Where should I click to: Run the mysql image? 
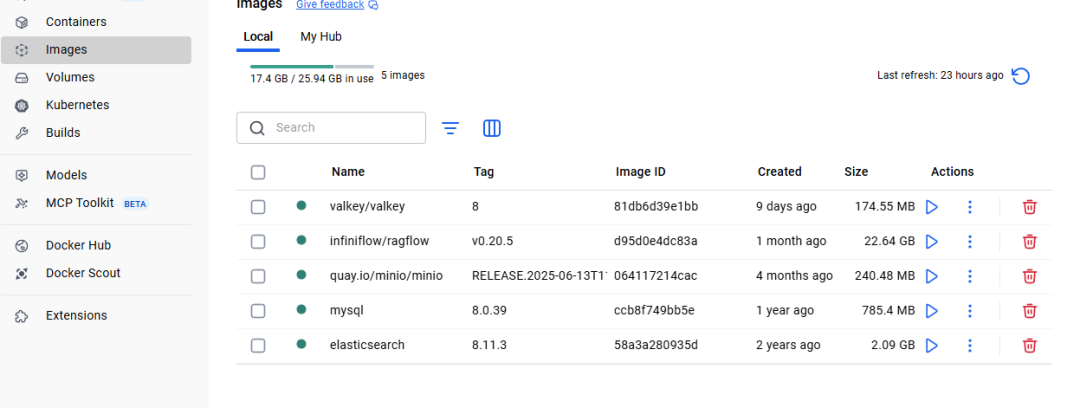pos(932,311)
